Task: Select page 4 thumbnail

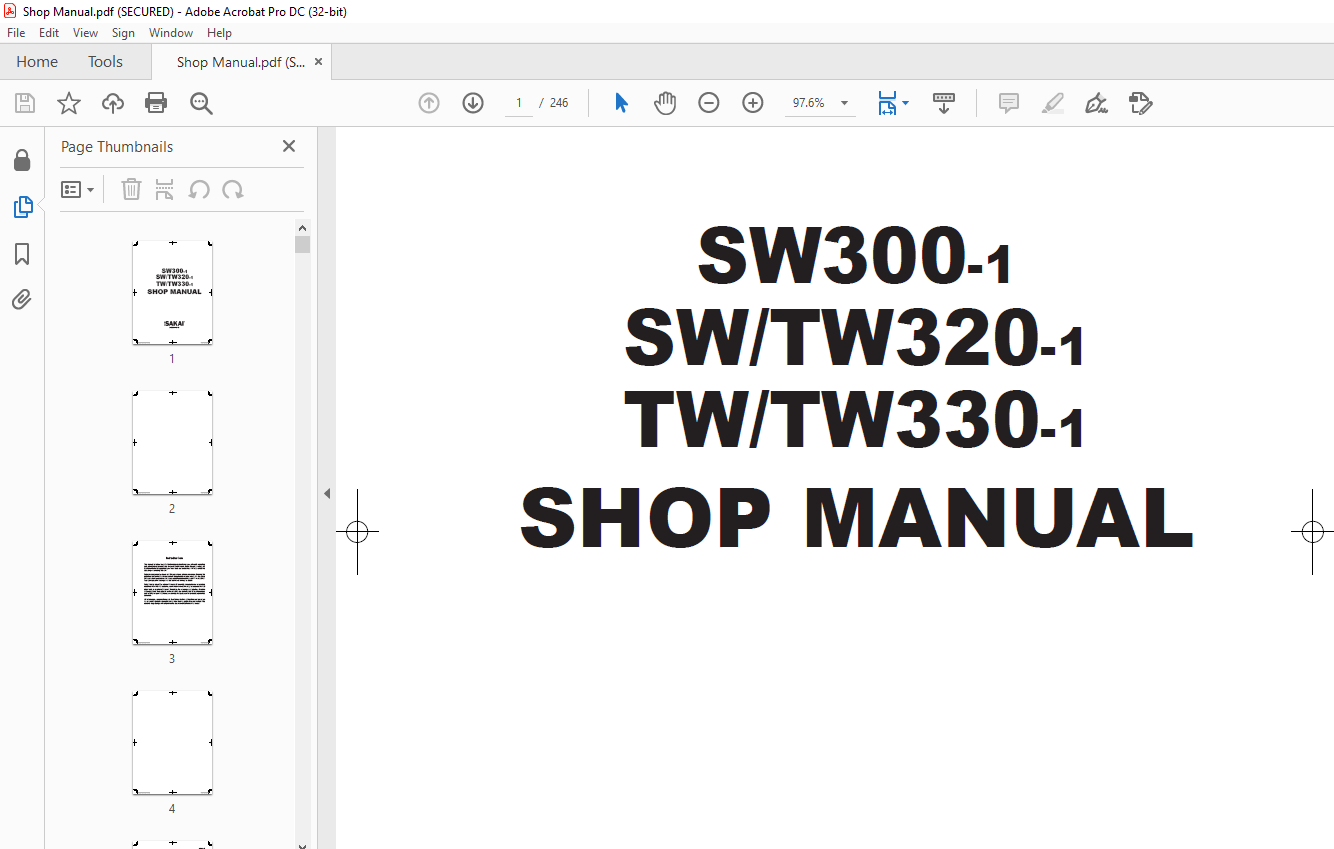Action: pos(172,743)
